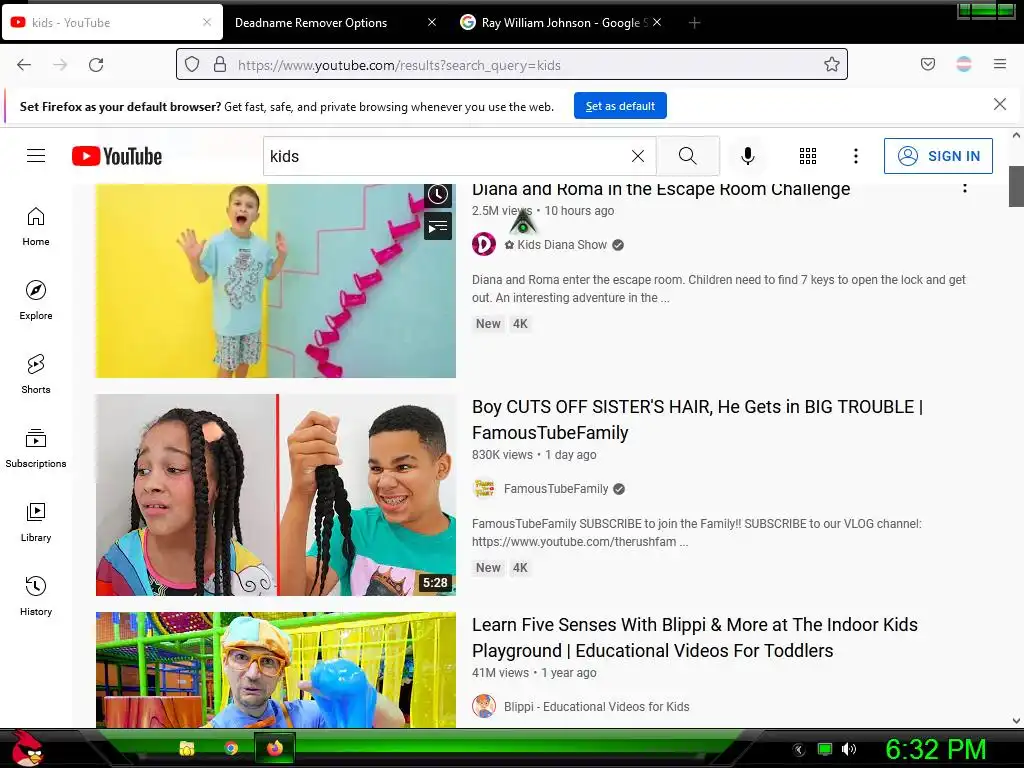The width and height of the screenshot is (1024, 768).
Task: Click the scrollbar up arrow
Action: pos(1016,135)
